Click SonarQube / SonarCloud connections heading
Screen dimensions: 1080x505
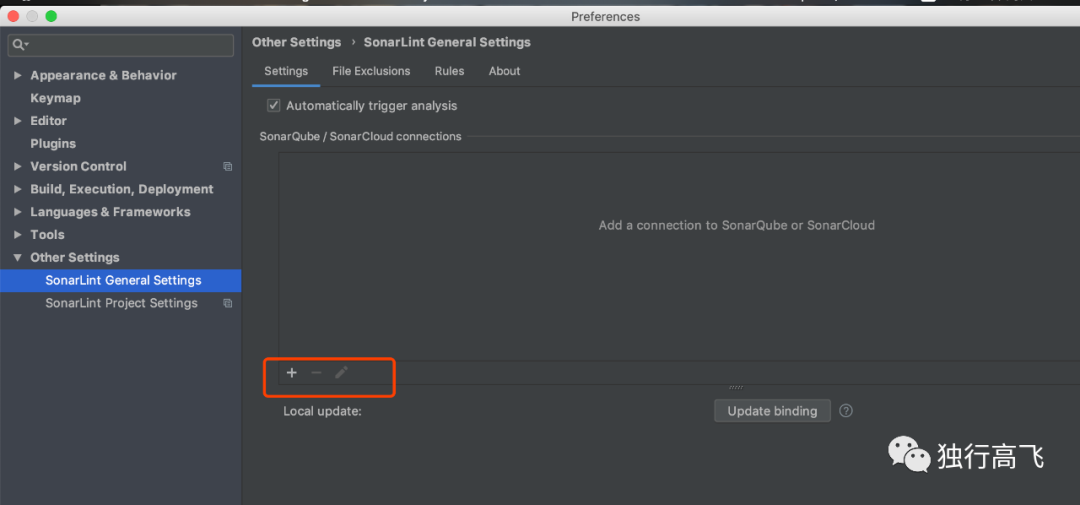(360, 136)
